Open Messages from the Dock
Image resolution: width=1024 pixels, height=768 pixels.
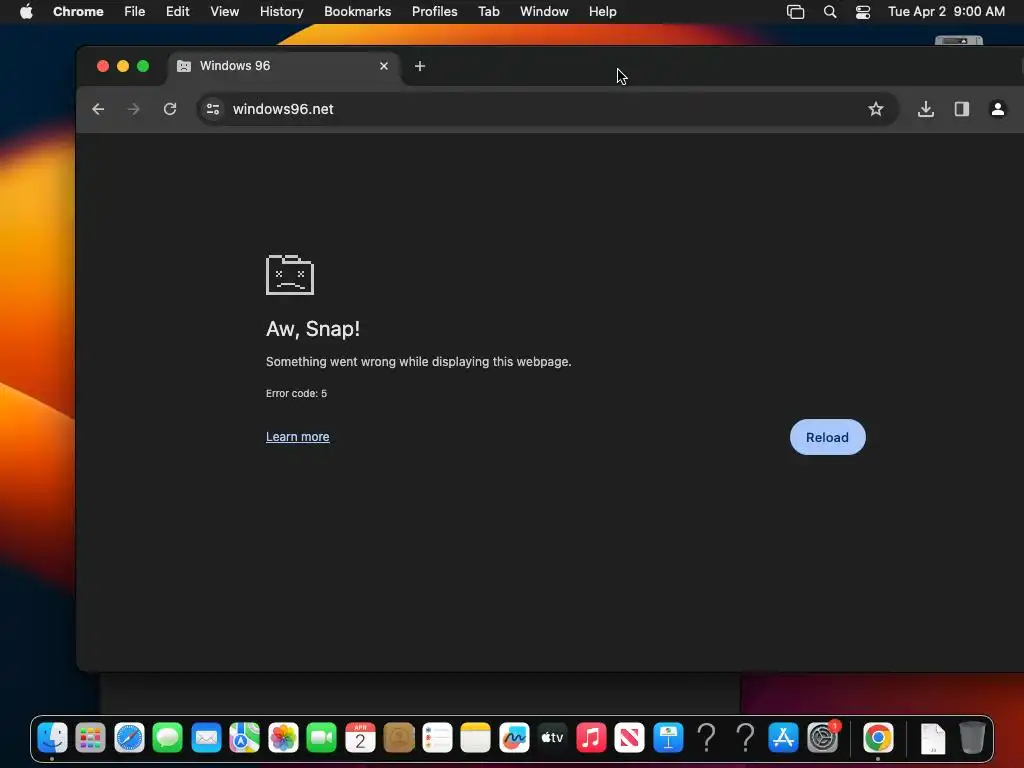point(168,738)
